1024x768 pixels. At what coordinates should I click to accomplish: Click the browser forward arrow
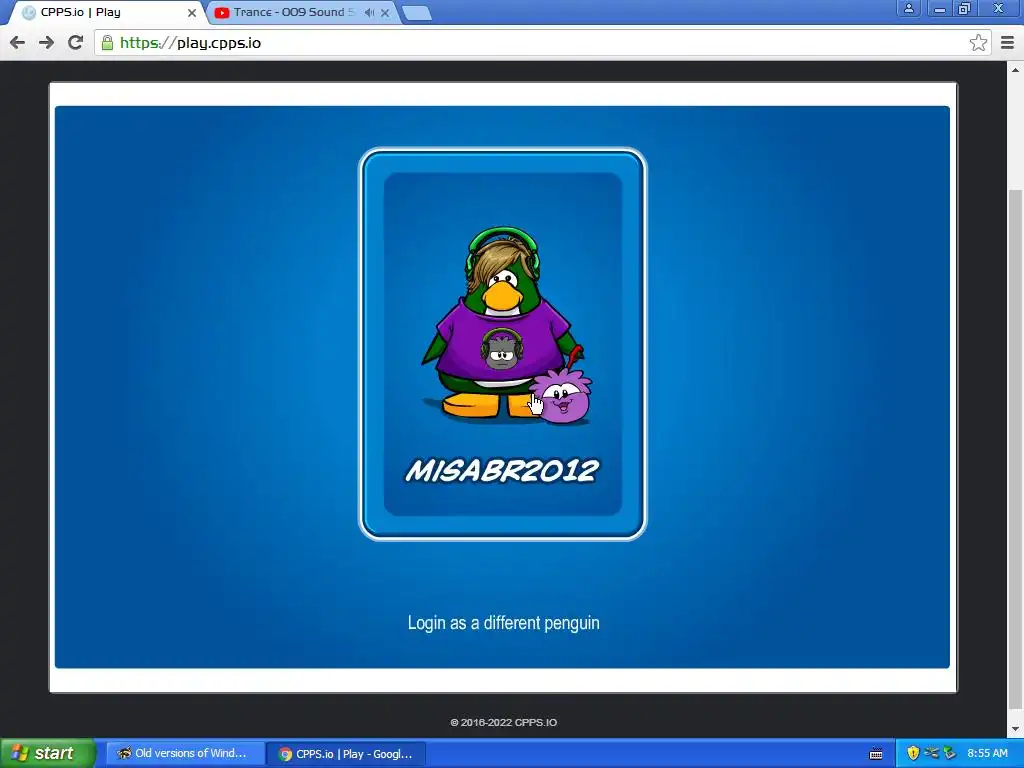click(46, 42)
